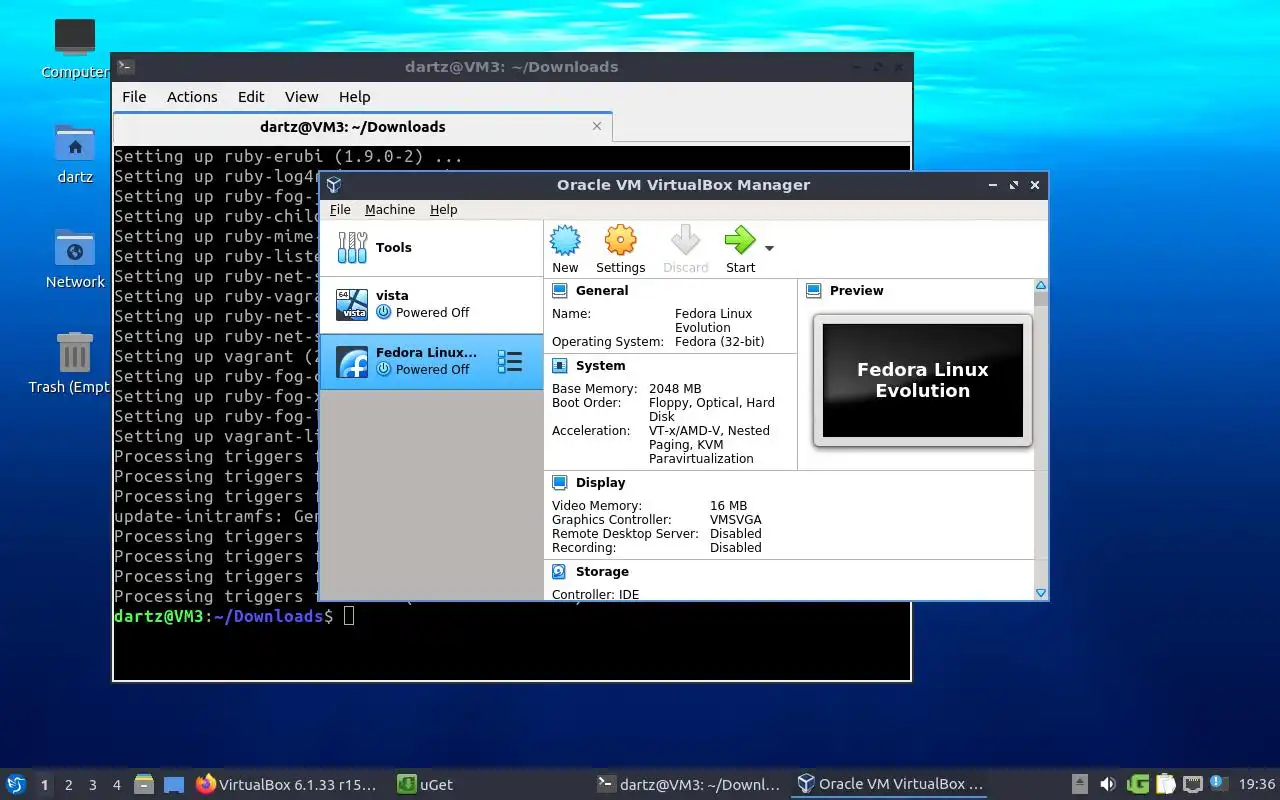
Task: Select the vista virtual machine
Action: 431,304
